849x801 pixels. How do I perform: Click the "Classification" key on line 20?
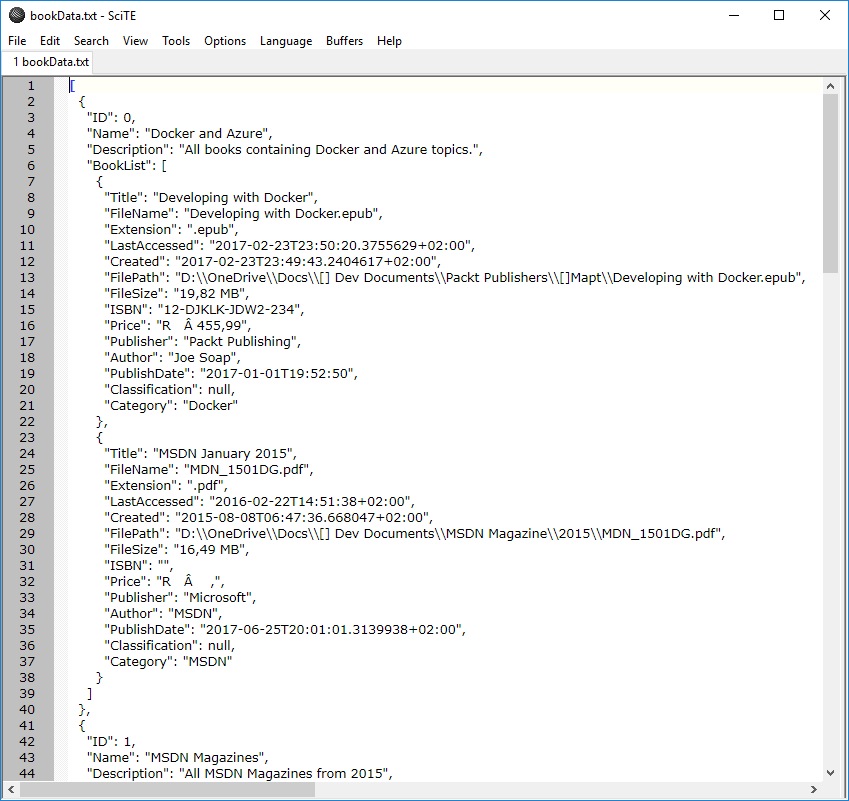[x=151, y=389]
